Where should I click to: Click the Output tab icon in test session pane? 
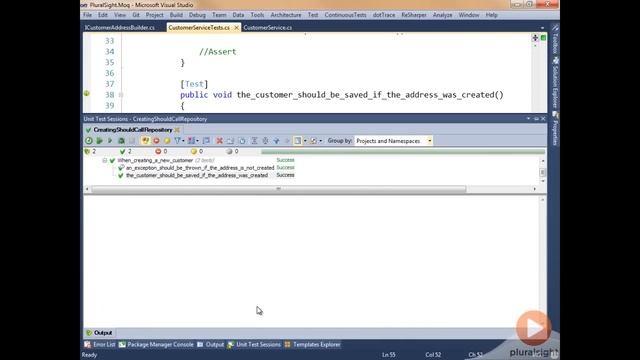click(x=89, y=333)
